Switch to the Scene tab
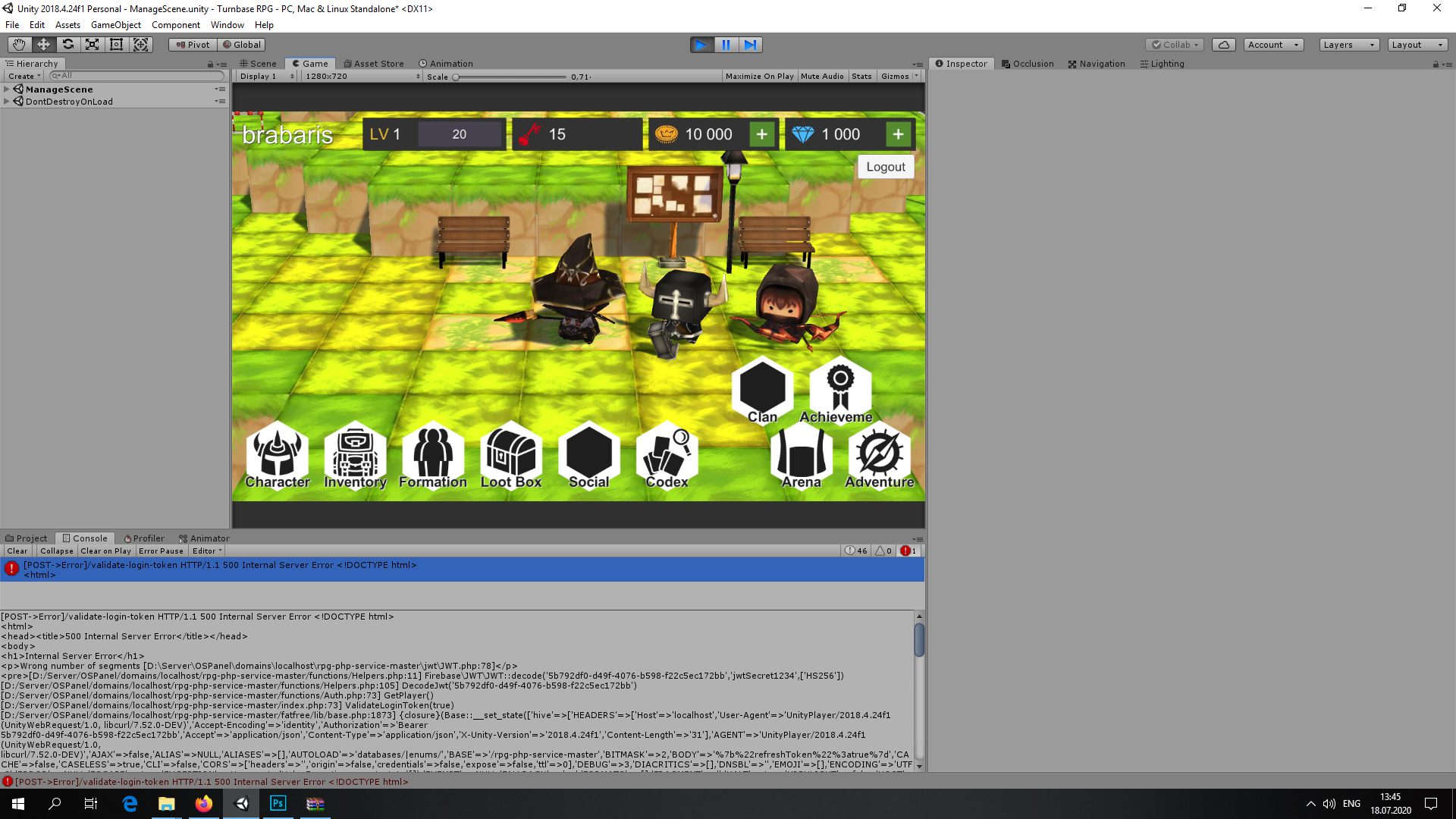The width and height of the screenshot is (1456, 819). [x=258, y=63]
